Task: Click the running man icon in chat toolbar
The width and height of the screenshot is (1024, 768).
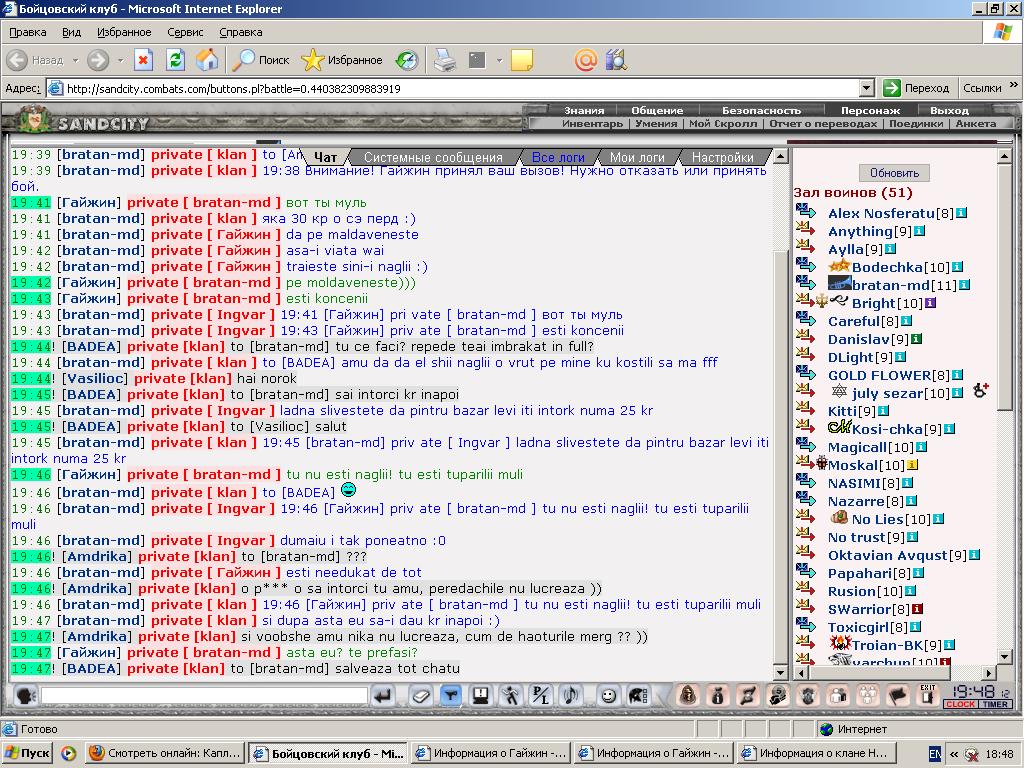Action: pyautogui.click(x=511, y=696)
